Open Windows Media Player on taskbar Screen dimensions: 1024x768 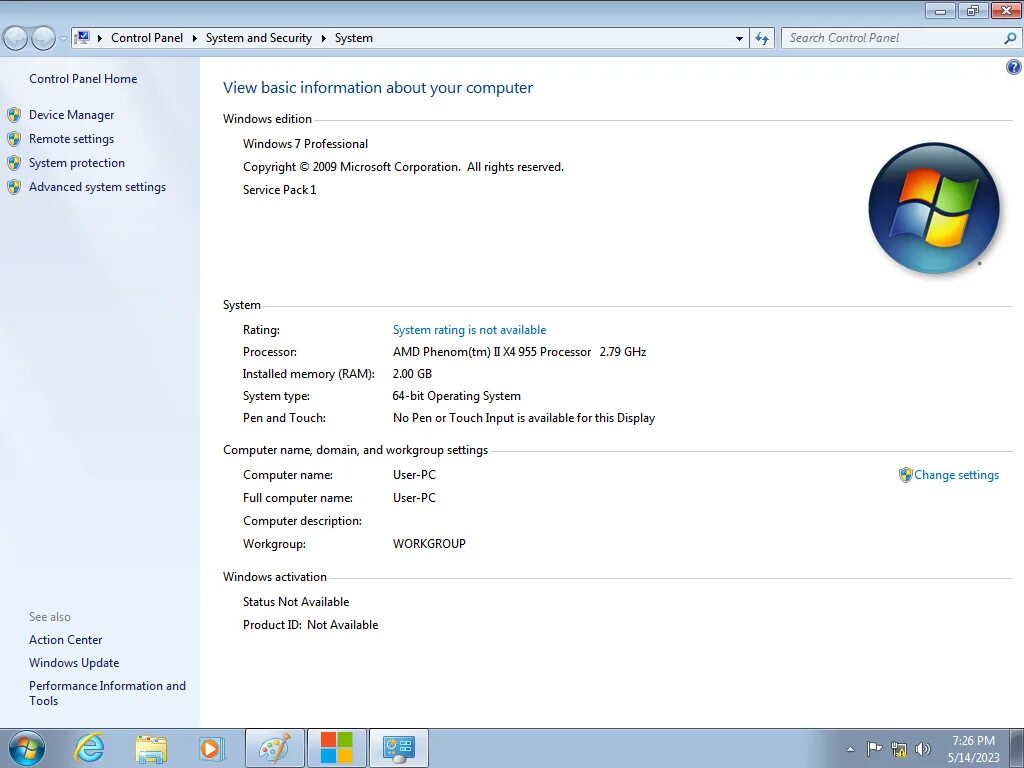coord(211,748)
